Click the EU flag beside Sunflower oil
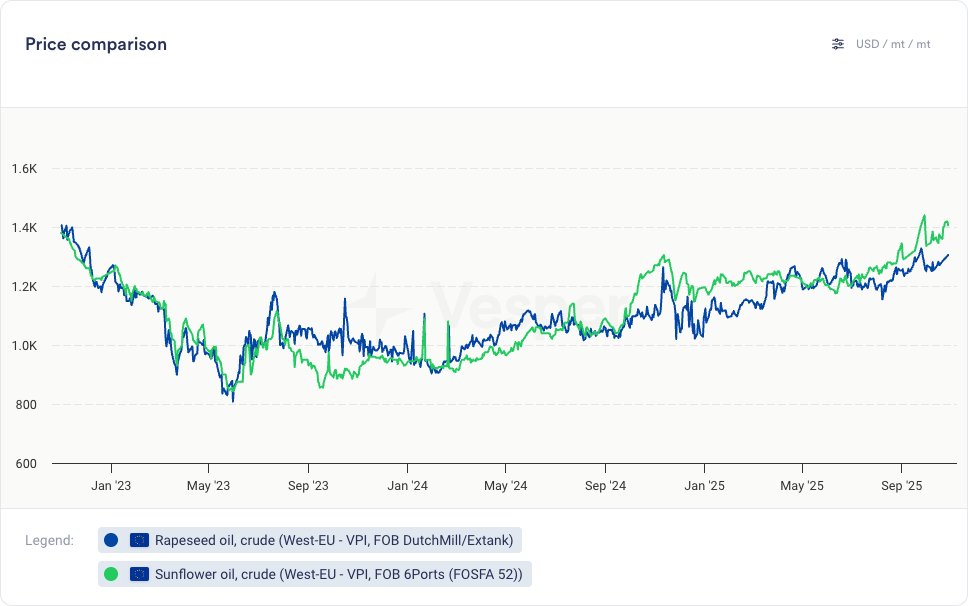The height and width of the screenshot is (606, 968). click(139, 574)
